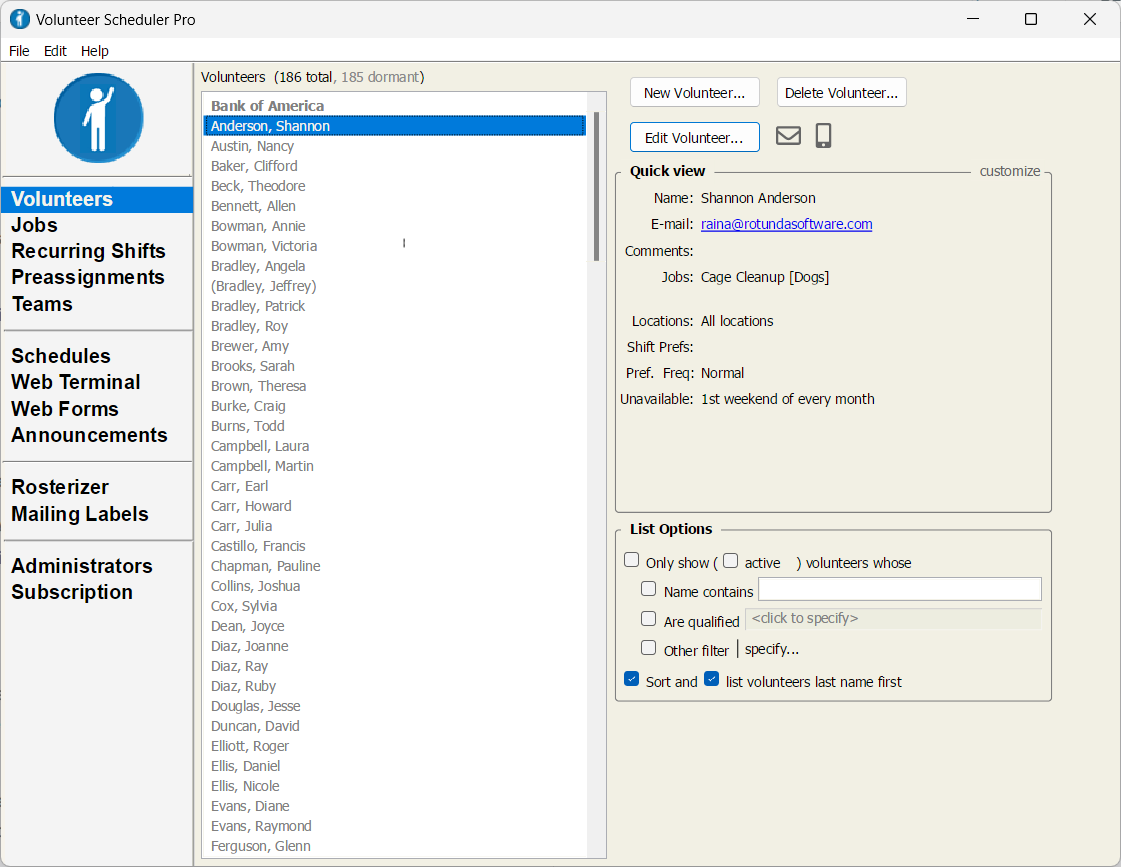1121x867 pixels.
Task: Open Recurring Shifts section
Action: coord(89,251)
